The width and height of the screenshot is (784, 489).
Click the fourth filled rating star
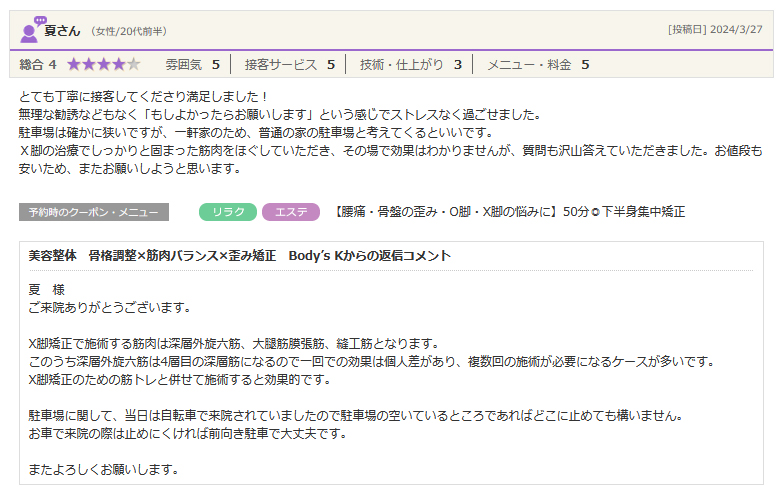pyautogui.click(x=119, y=65)
